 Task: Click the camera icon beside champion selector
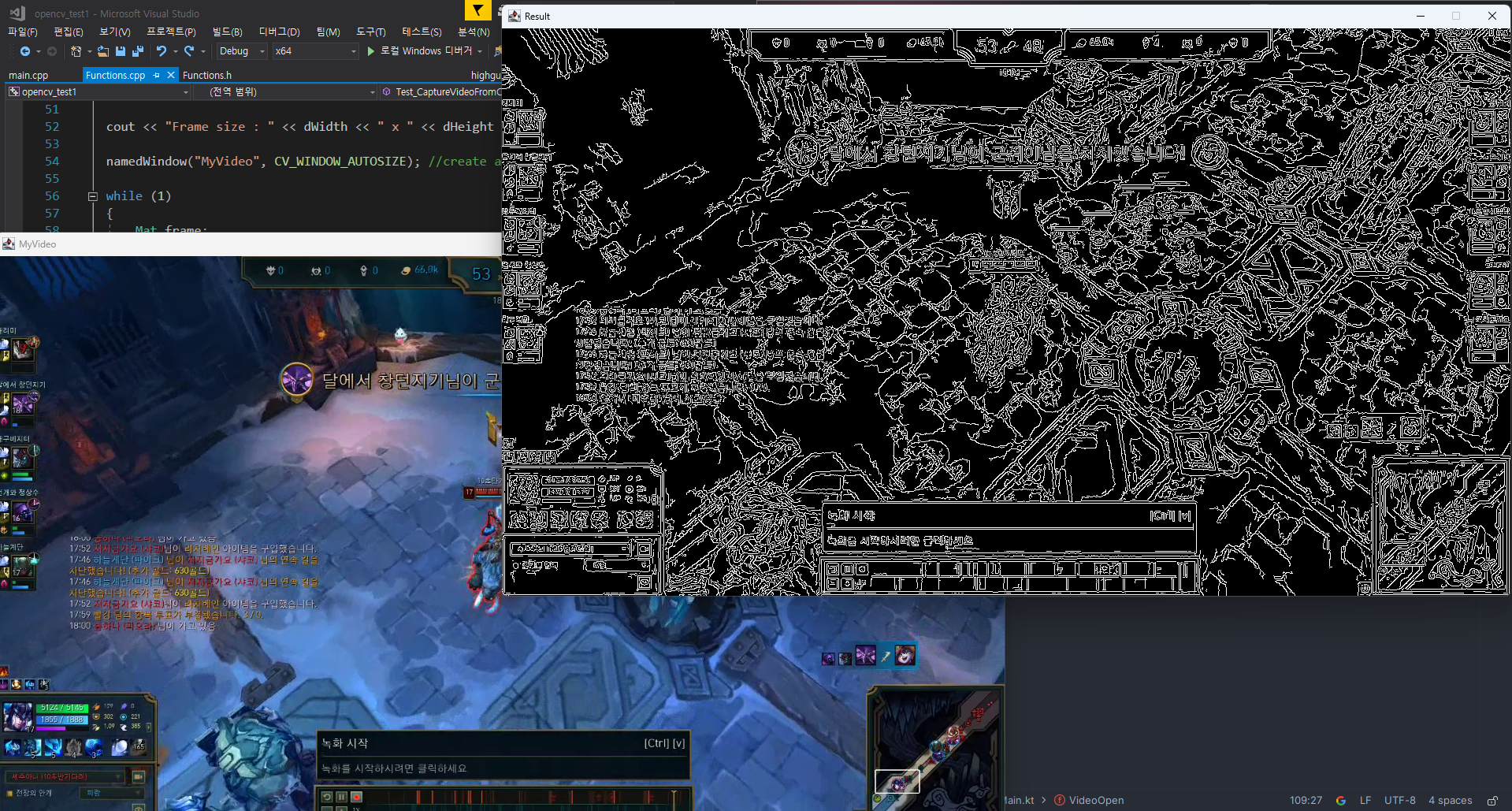coord(138,777)
